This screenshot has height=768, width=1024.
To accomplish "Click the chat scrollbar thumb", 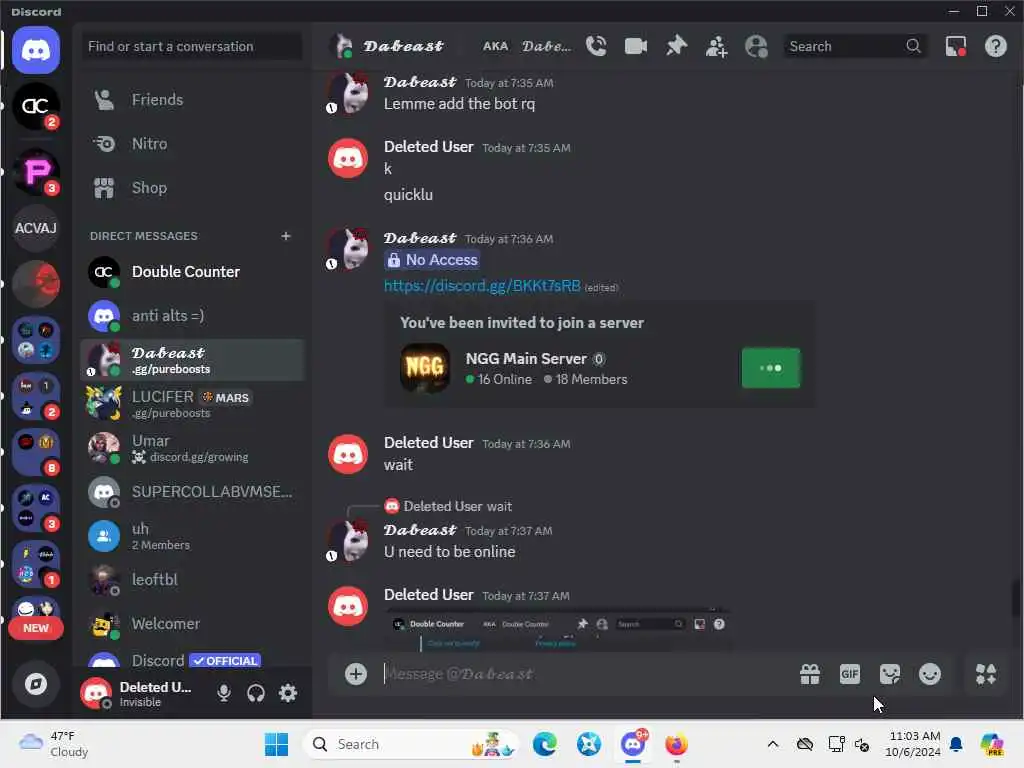I will click(x=1017, y=598).
